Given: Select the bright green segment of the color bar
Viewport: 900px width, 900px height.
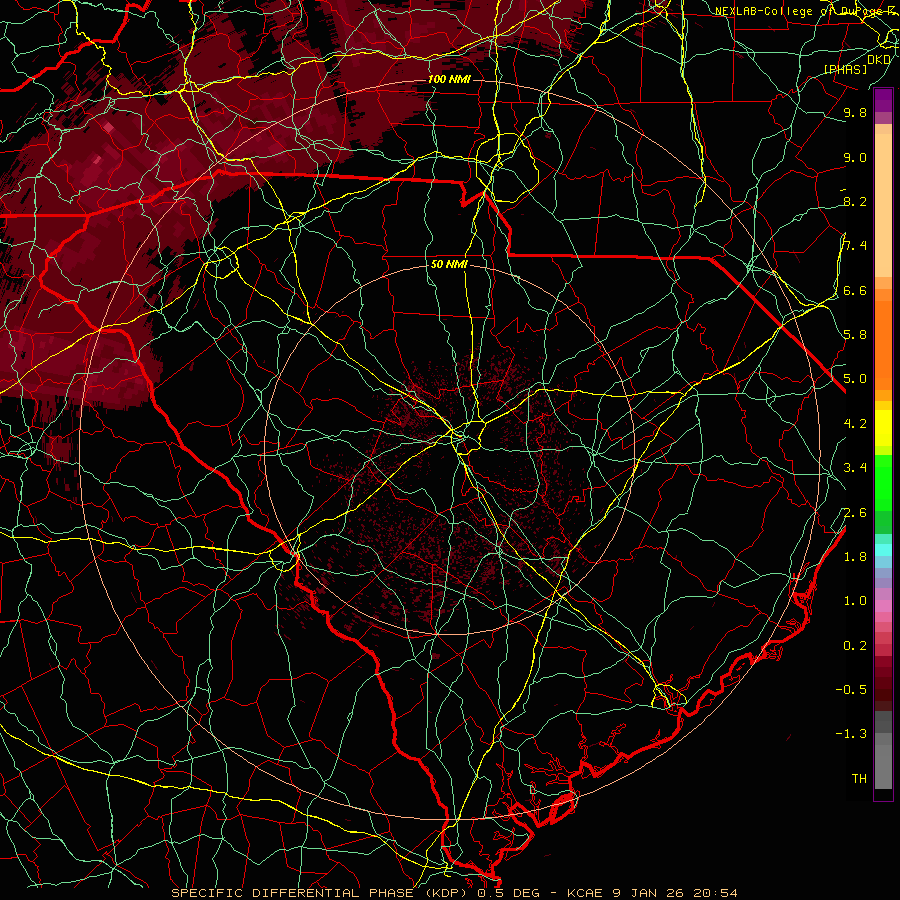Looking at the screenshot, I should click(883, 482).
